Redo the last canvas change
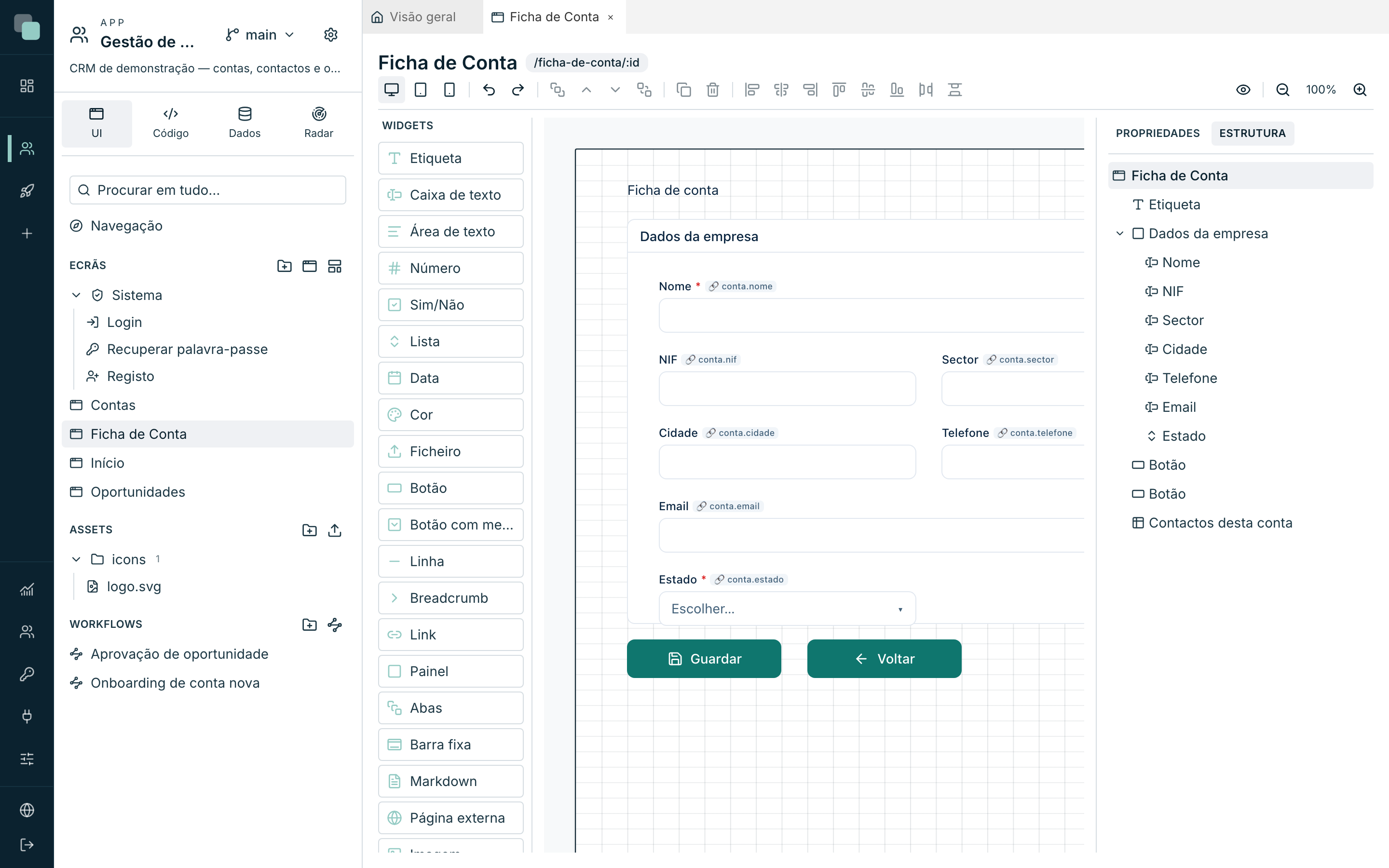The height and width of the screenshot is (868, 1389). coord(517,90)
